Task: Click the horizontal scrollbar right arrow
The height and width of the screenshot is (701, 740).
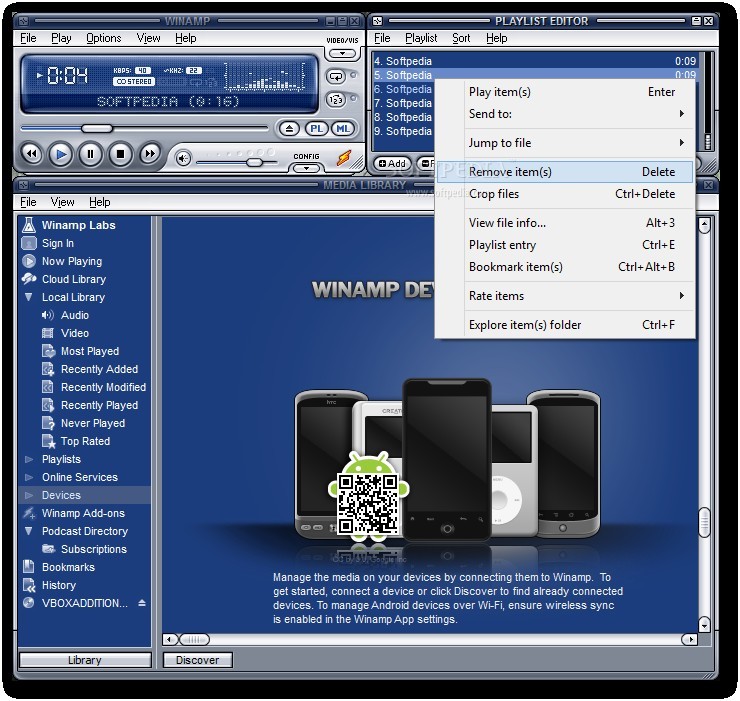Action: pyautogui.click(x=690, y=640)
